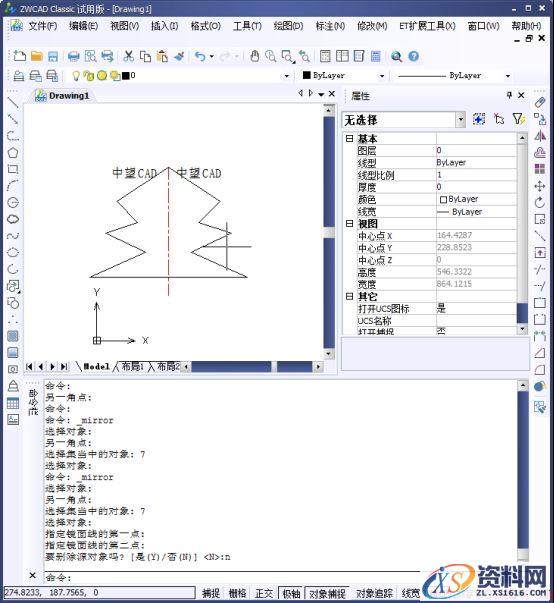Select the Rotate tool in right toolbar

click(x=540, y=203)
